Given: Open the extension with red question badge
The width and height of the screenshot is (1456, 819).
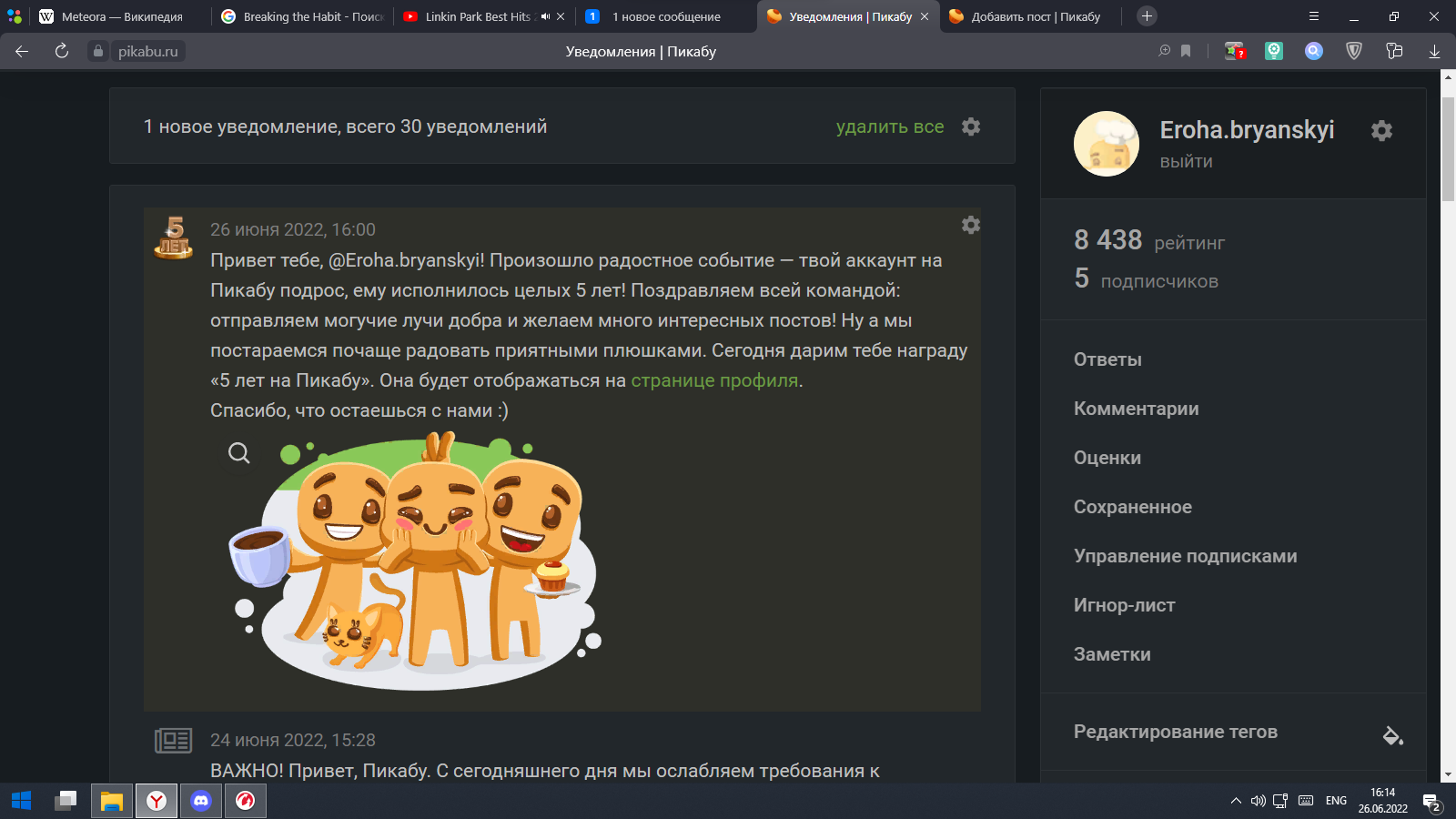Looking at the screenshot, I should click(x=1235, y=51).
